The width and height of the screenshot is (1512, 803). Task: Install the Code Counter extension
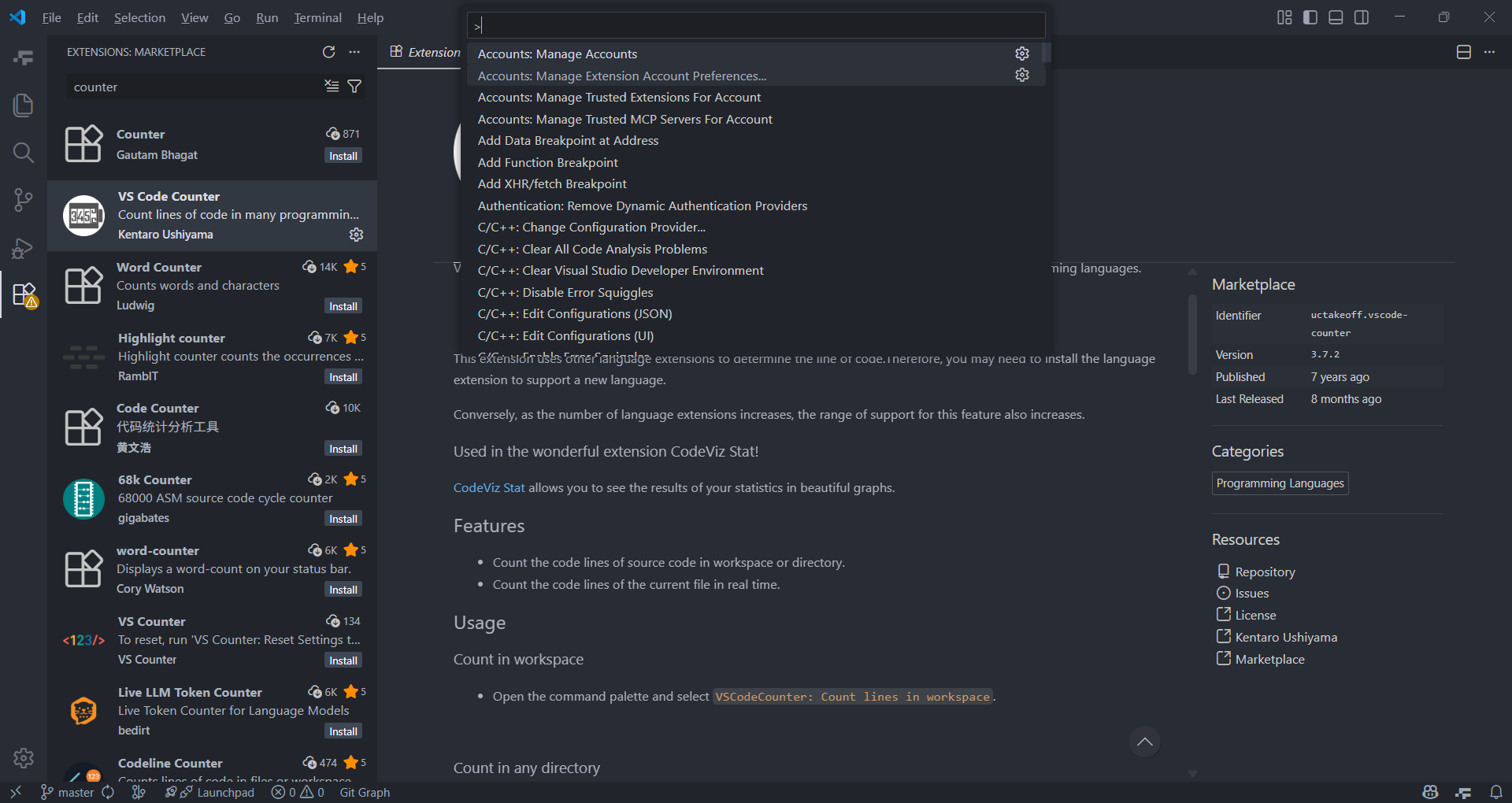pyautogui.click(x=343, y=449)
